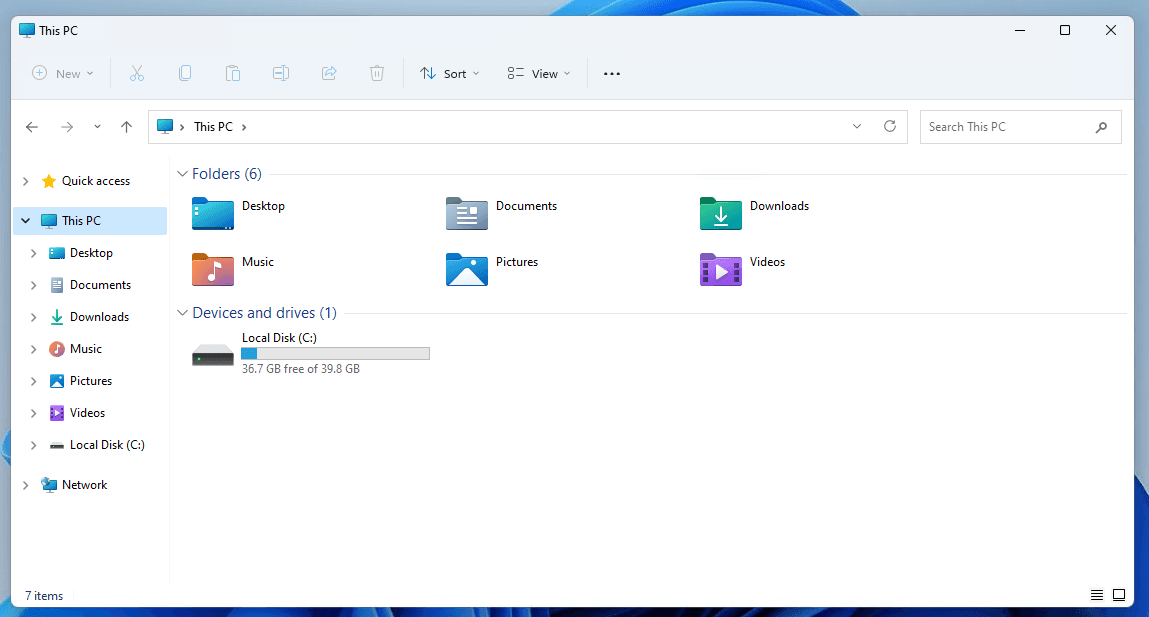Collapse the Devices and drives group
Viewport: 1149px width, 617px height.
pyautogui.click(x=182, y=313)
